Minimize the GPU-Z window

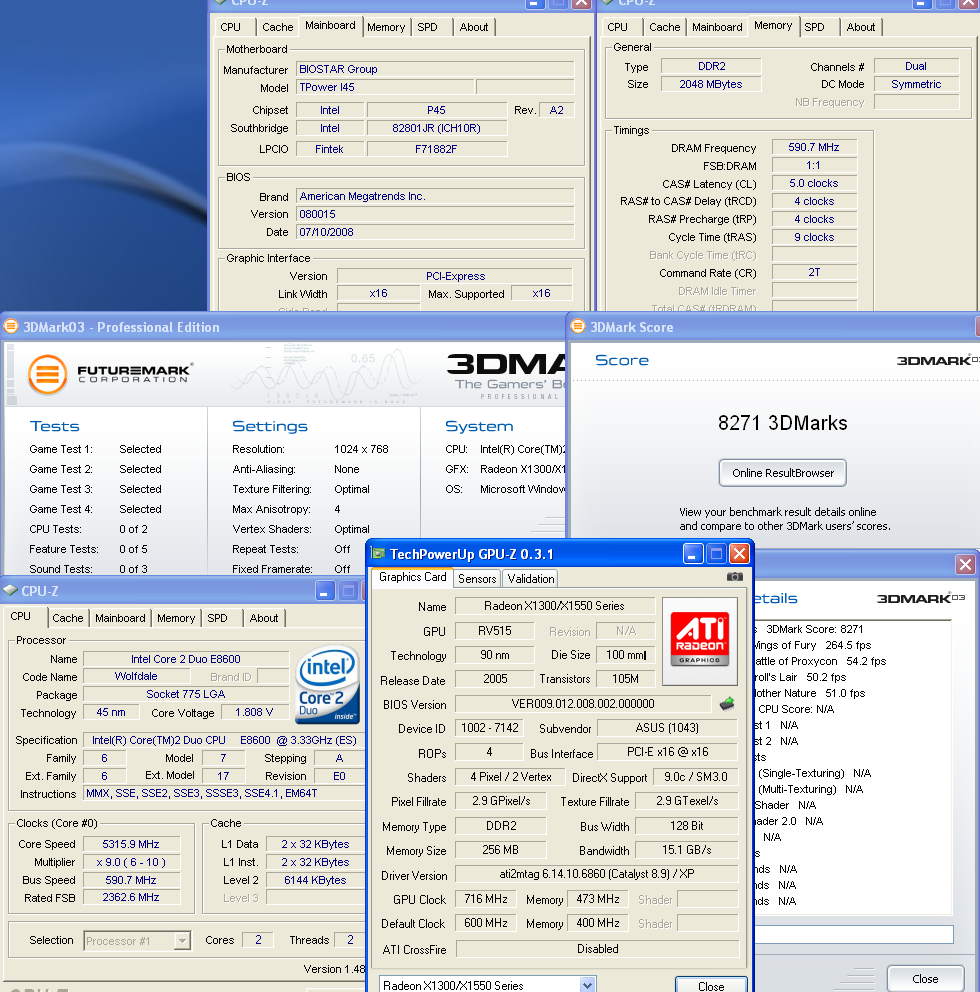point(693,554)
